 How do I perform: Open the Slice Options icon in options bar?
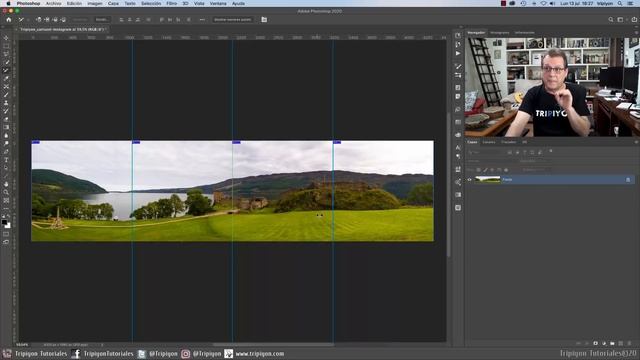(x=264, y=20)
